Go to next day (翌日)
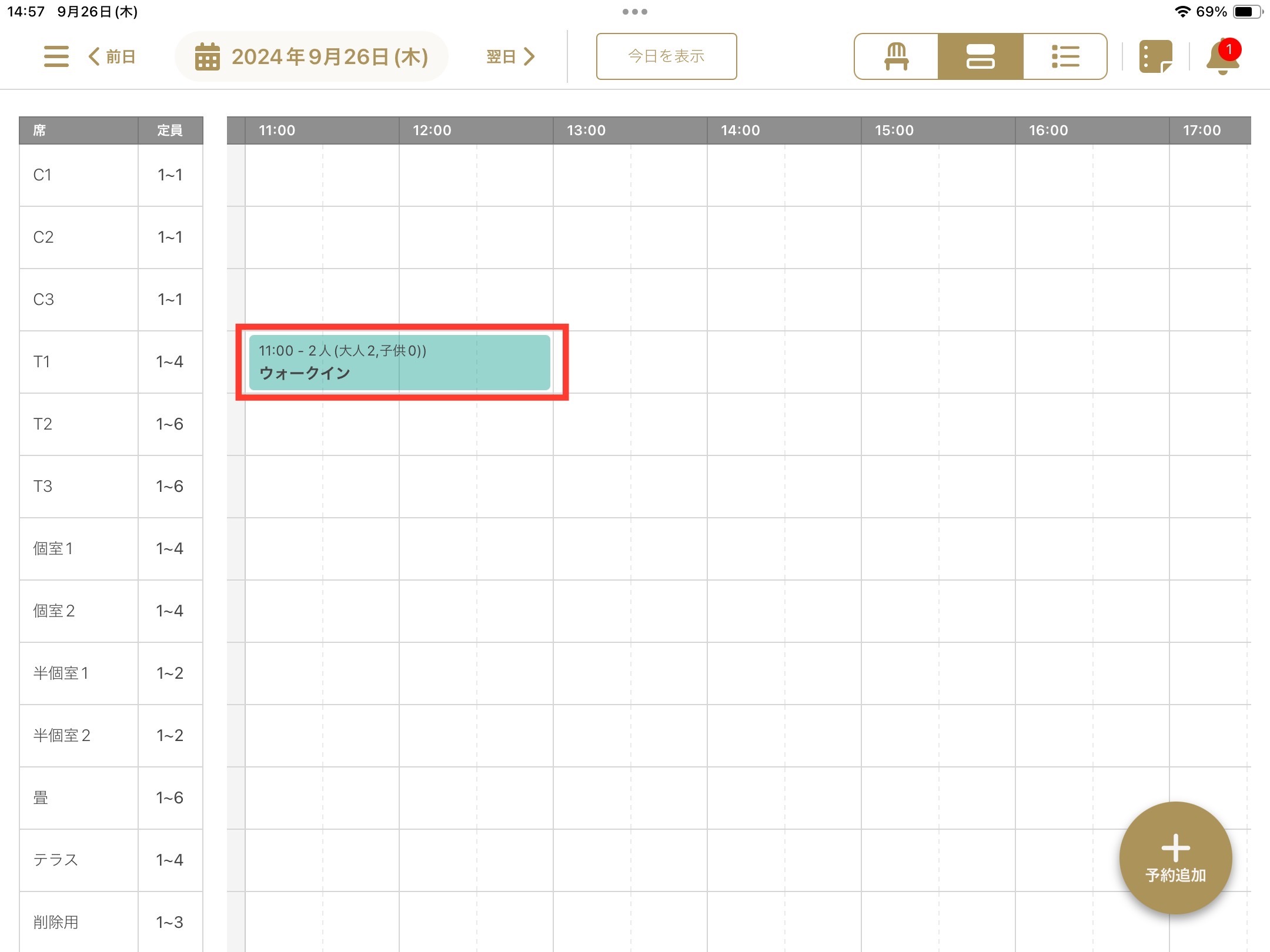Viewport: 1270px width, 952px height. point(510,56)
